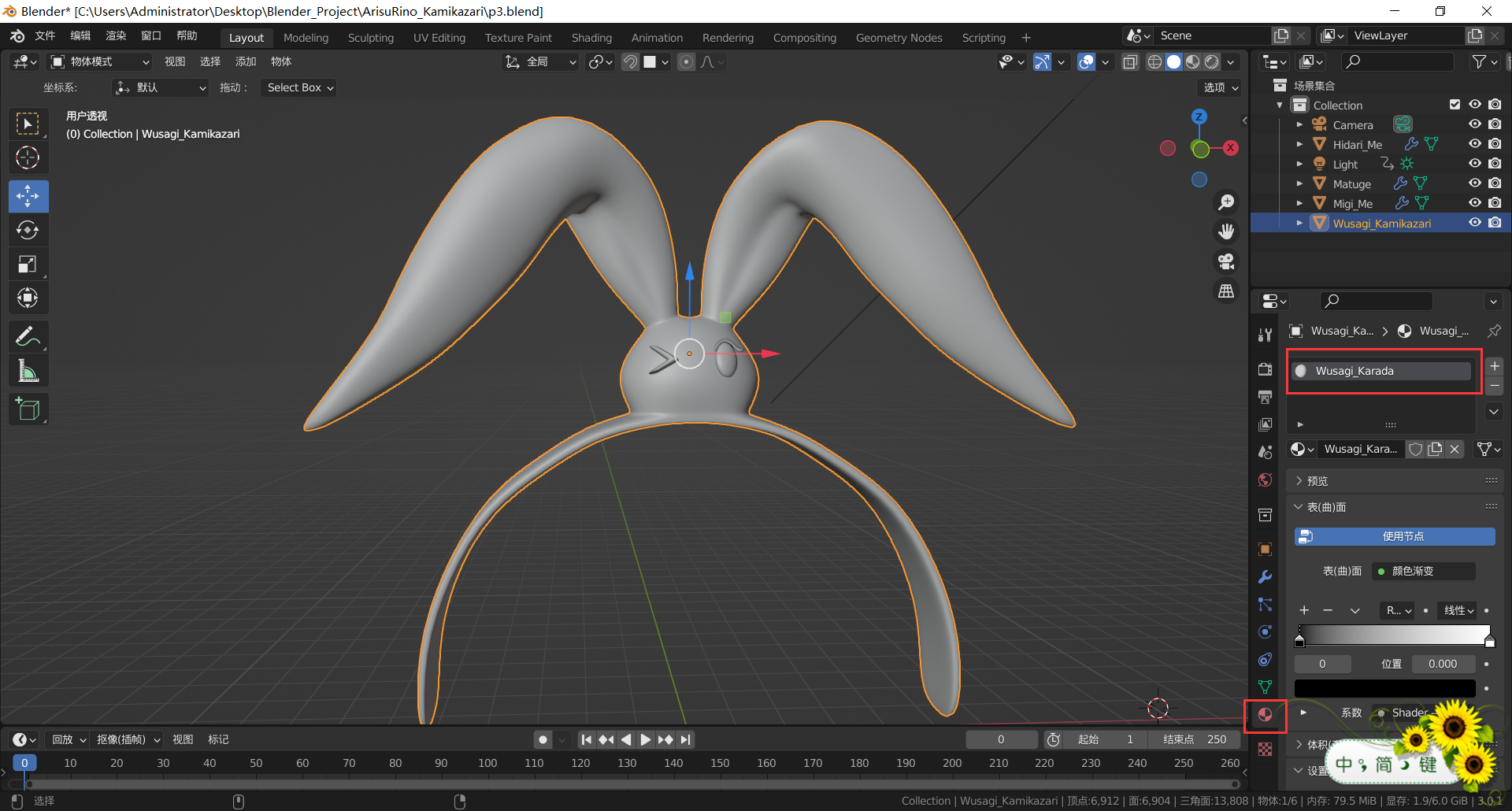Hide the Camera object in viewport
This screenshot has height=811, width=1512.
[1475, 124]
